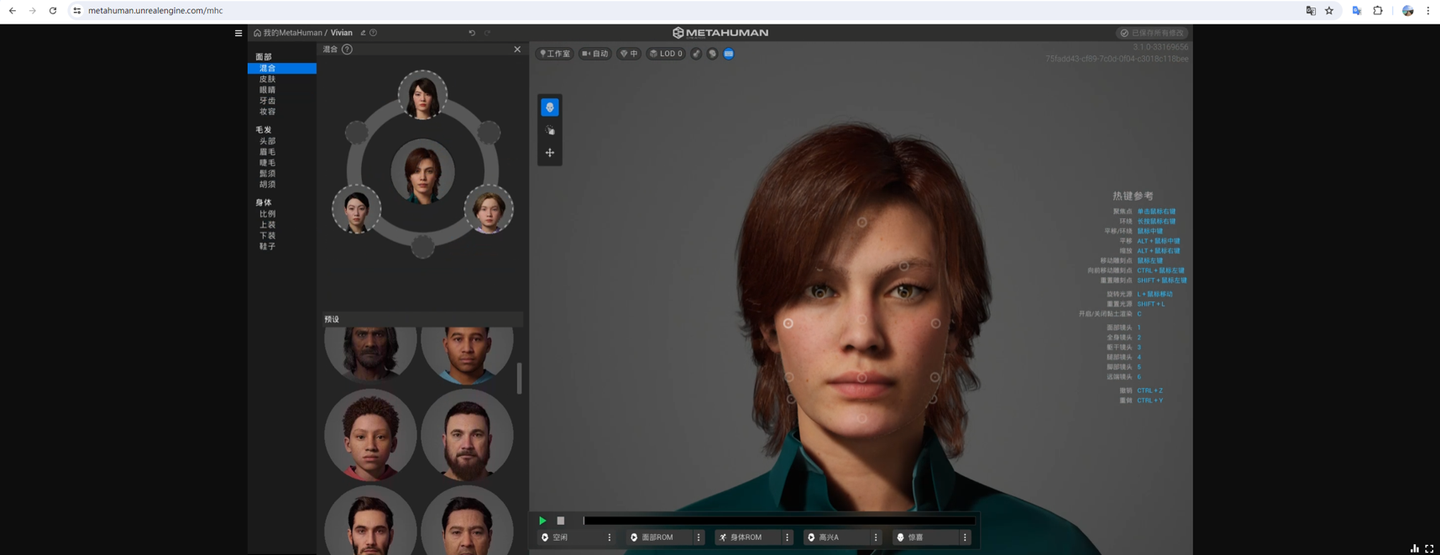Select the sculpt tool below the blend tool

(549, 130)
